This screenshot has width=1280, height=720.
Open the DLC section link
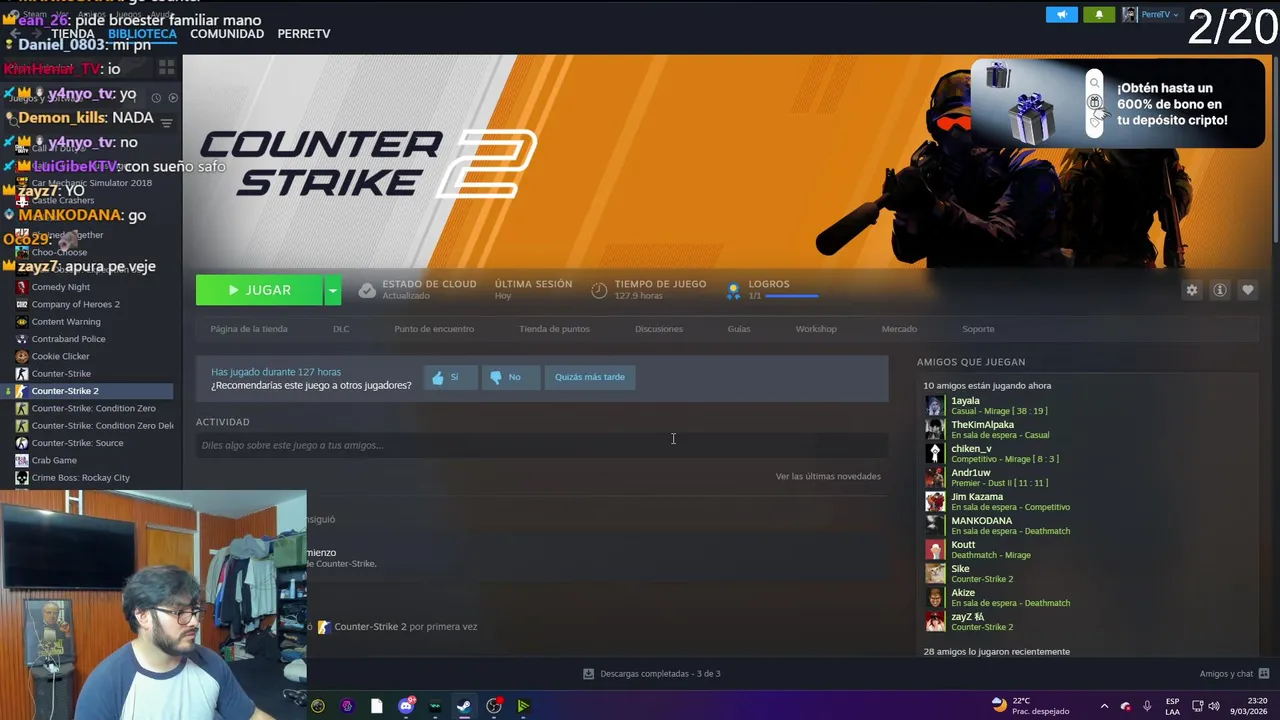click(x=341, y=329)
